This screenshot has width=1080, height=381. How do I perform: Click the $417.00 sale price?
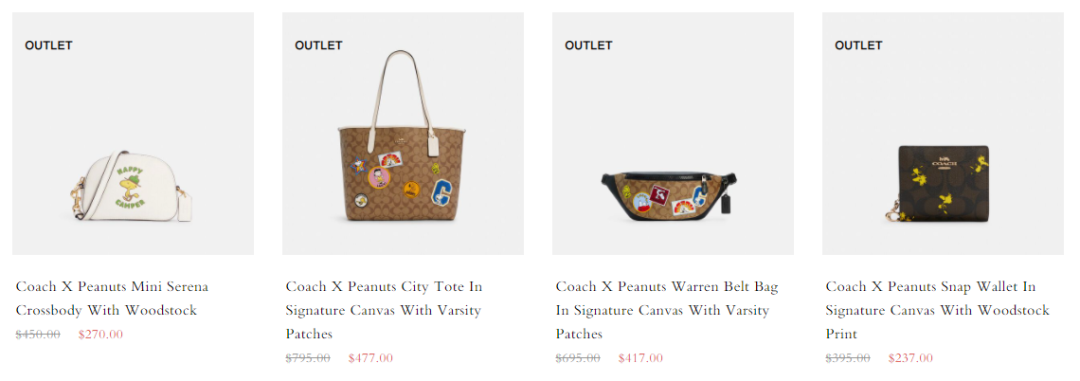coord(641,358)
